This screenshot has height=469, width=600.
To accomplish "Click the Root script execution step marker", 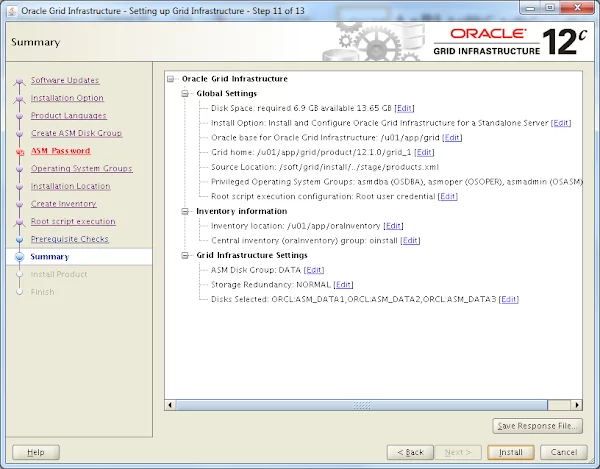I will click(20, 222).
